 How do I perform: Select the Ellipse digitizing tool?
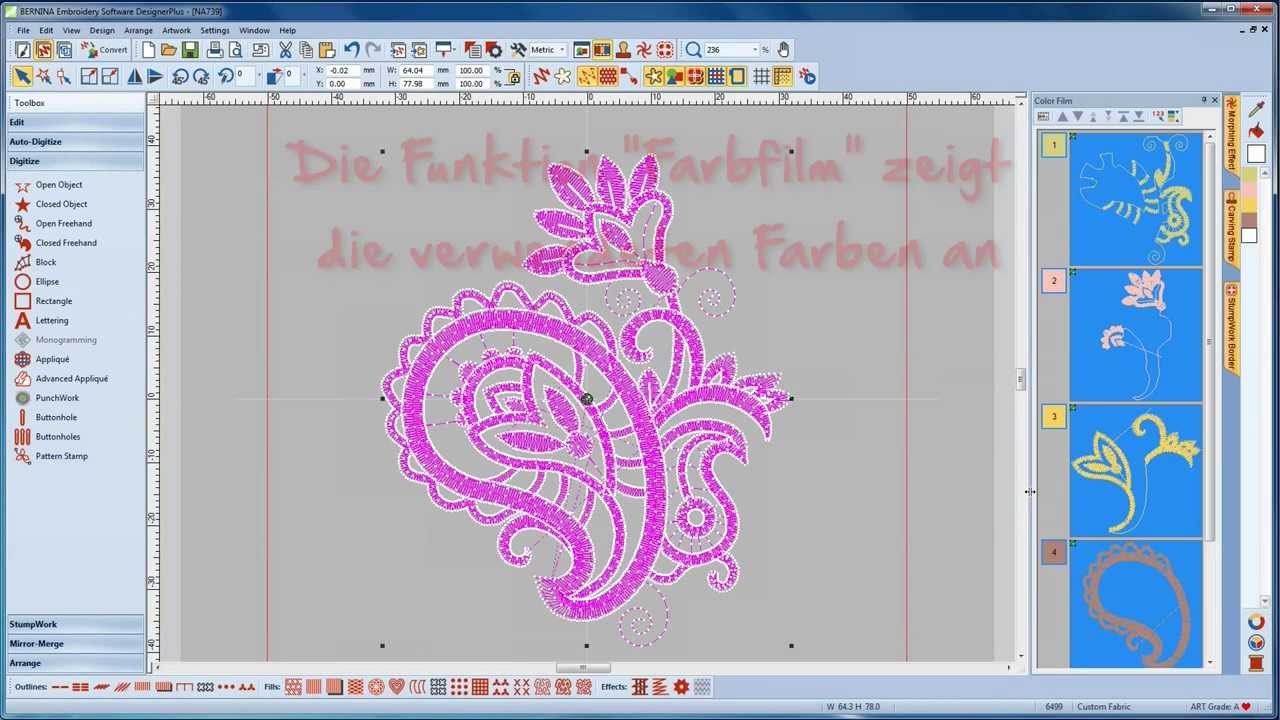[47, 281]
